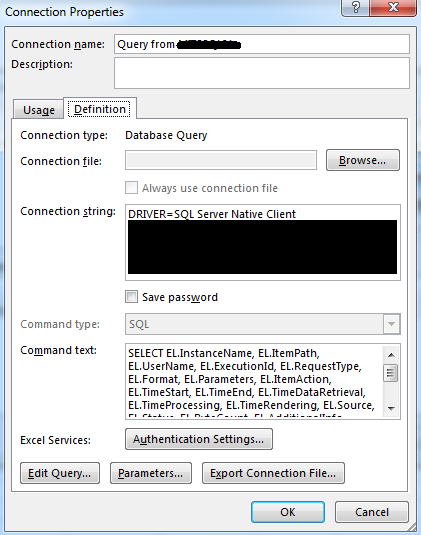Screen dimensions: 421x535
Task: Close the Connection Properties dialog
Action: point(393,8)
